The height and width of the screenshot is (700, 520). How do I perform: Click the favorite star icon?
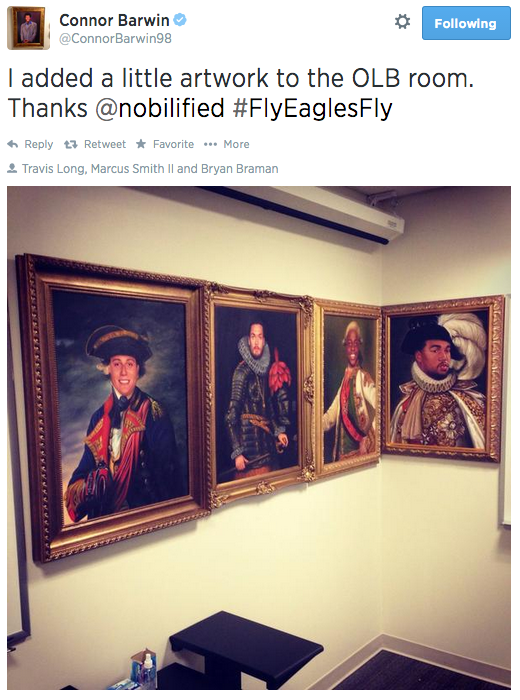click(x=141, y=144)
